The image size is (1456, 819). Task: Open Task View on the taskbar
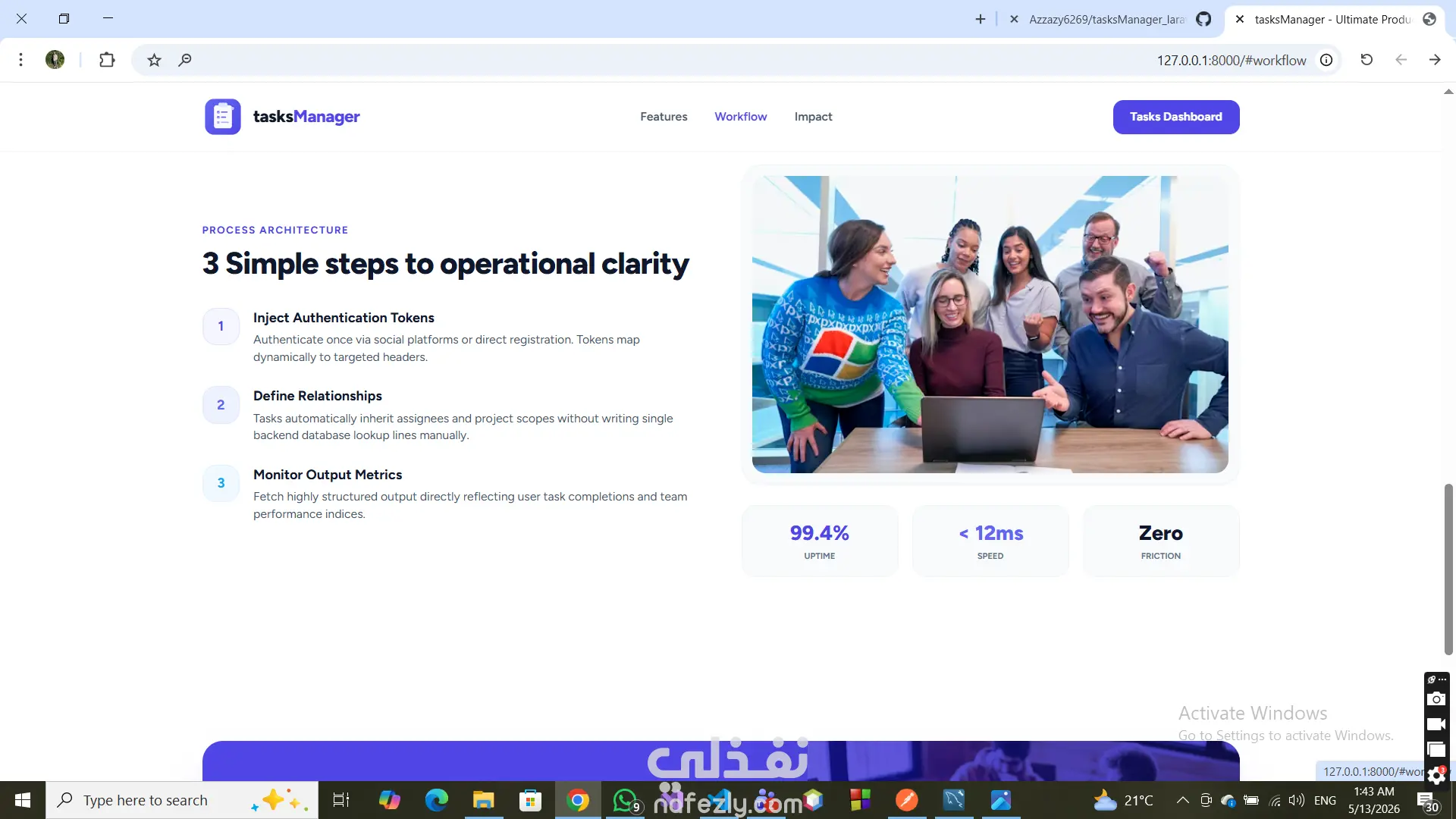tap(341, 800)
